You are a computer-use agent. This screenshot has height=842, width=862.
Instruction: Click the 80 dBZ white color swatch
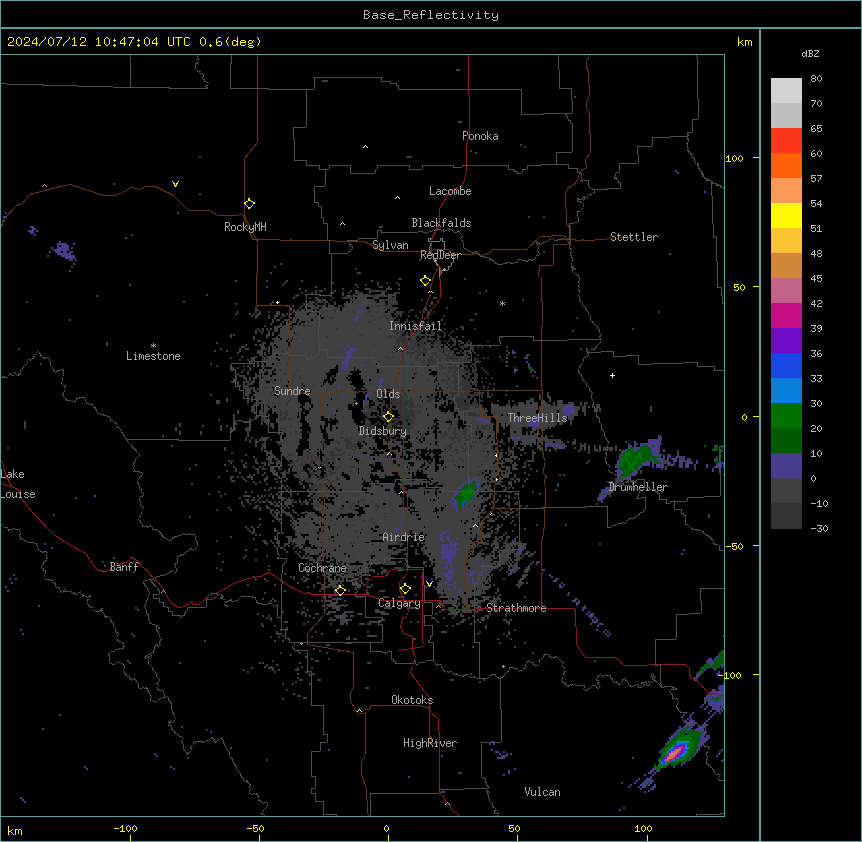tap(786, 90)
